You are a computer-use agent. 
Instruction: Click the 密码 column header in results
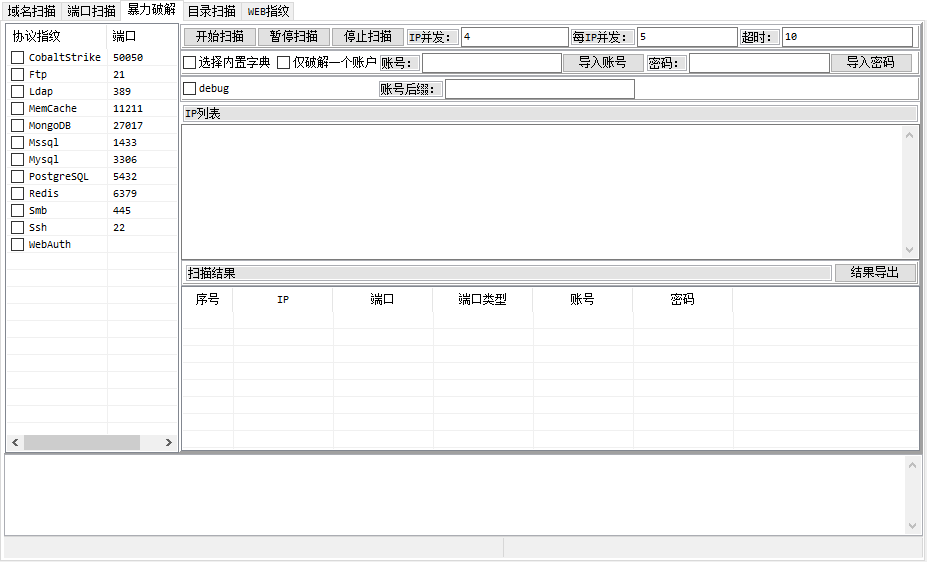pos(682,300)
